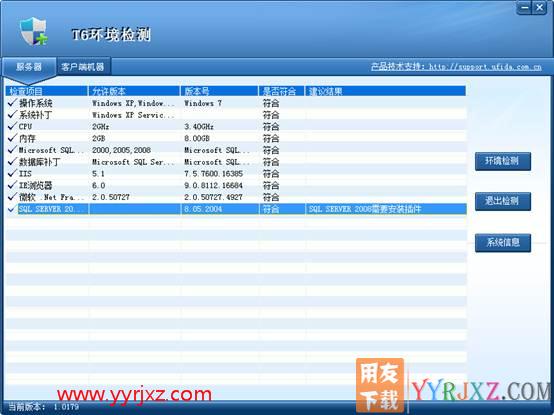Screen dimensions: 554x415
Task: Click the 系统信息 button
Action: [x=502, y=243]
